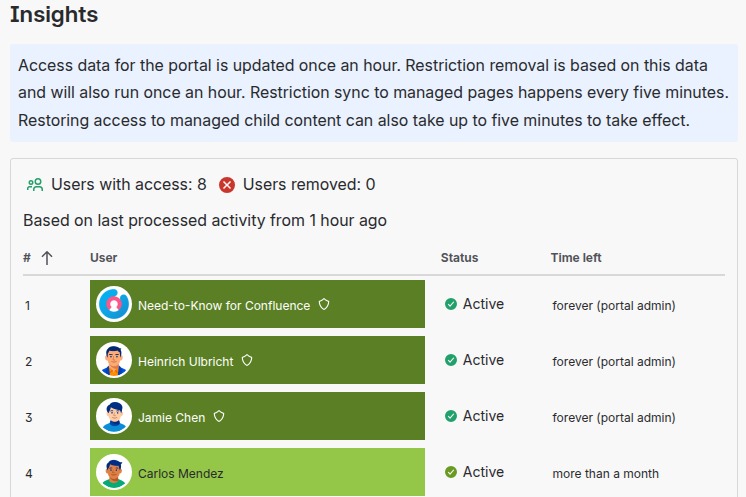
Task: Click row number 4
Action: click(x=29, y=474)
